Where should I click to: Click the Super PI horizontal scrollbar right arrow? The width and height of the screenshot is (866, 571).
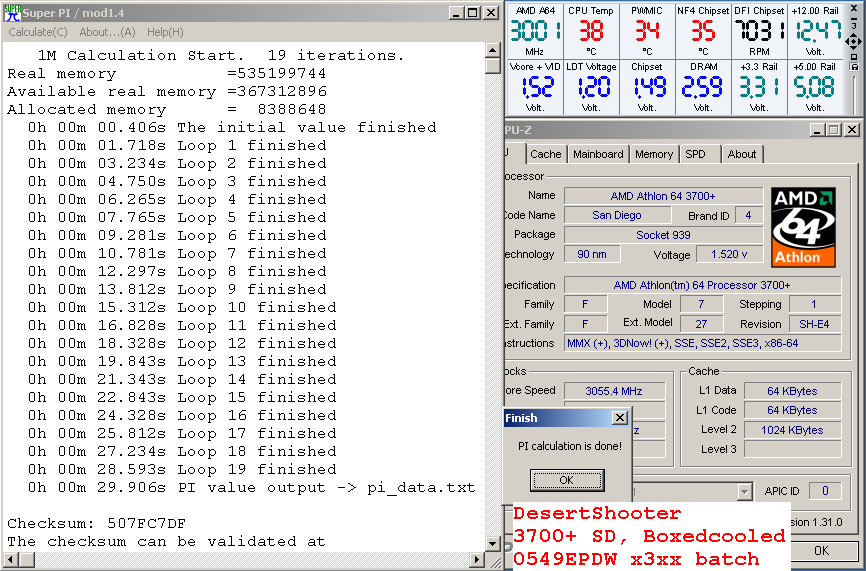pos(478,560)
